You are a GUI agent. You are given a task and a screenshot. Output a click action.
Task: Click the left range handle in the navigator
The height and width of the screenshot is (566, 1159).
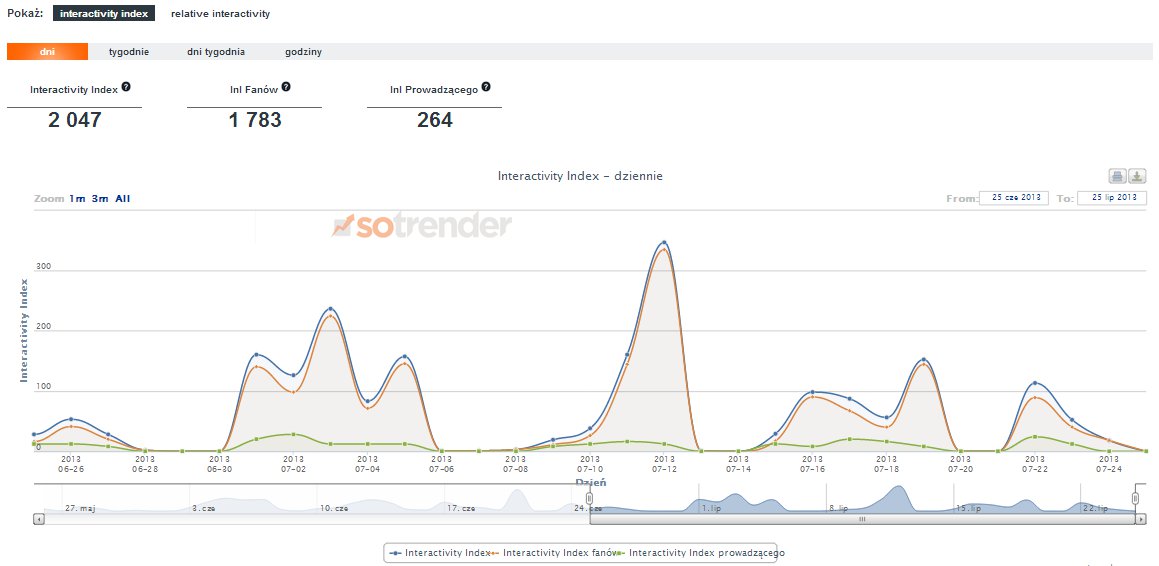click(x=590, y=498)
